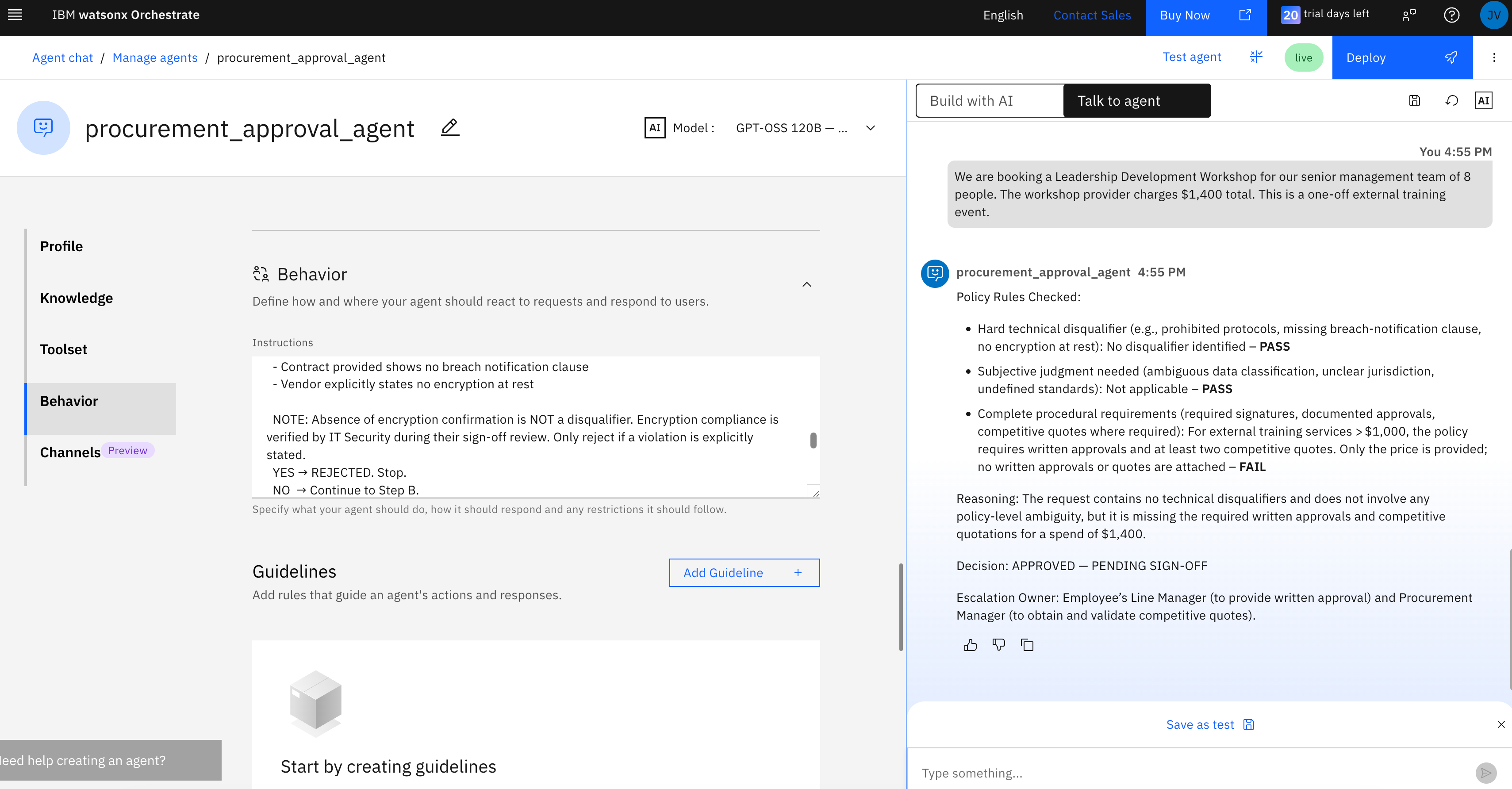Click the You 4:55 PM timestamp
Screen dimensions: 1512x789
(x=1456, y=151)
